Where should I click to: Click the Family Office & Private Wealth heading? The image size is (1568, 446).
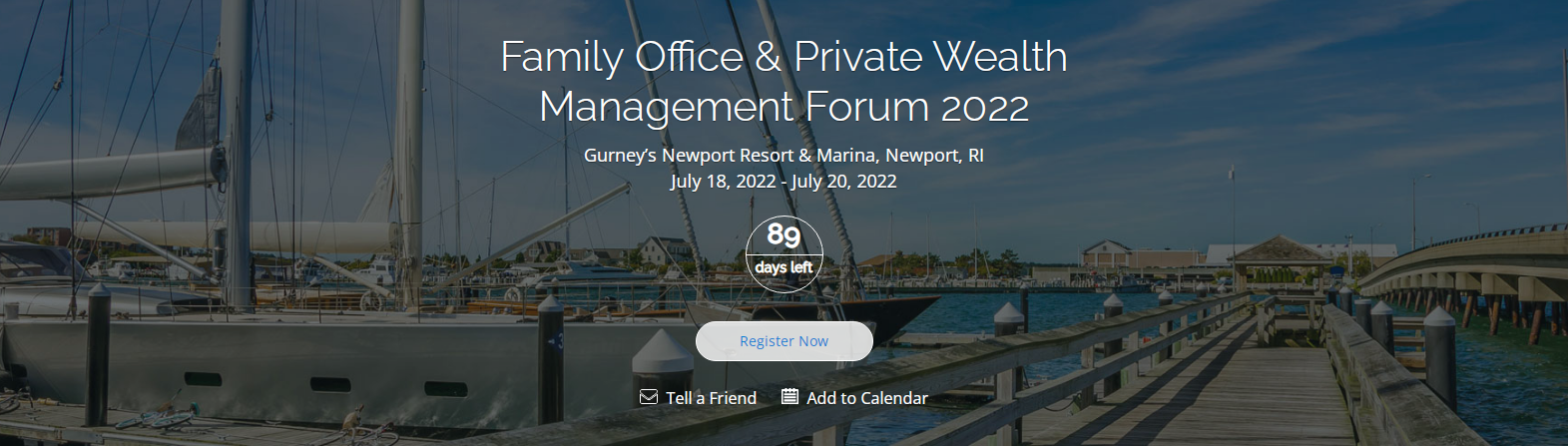pyautogui.click(x=784, y=57)
